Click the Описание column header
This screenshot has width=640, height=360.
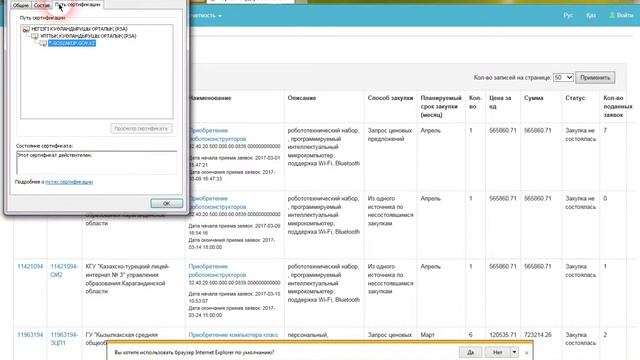[302, 98]
